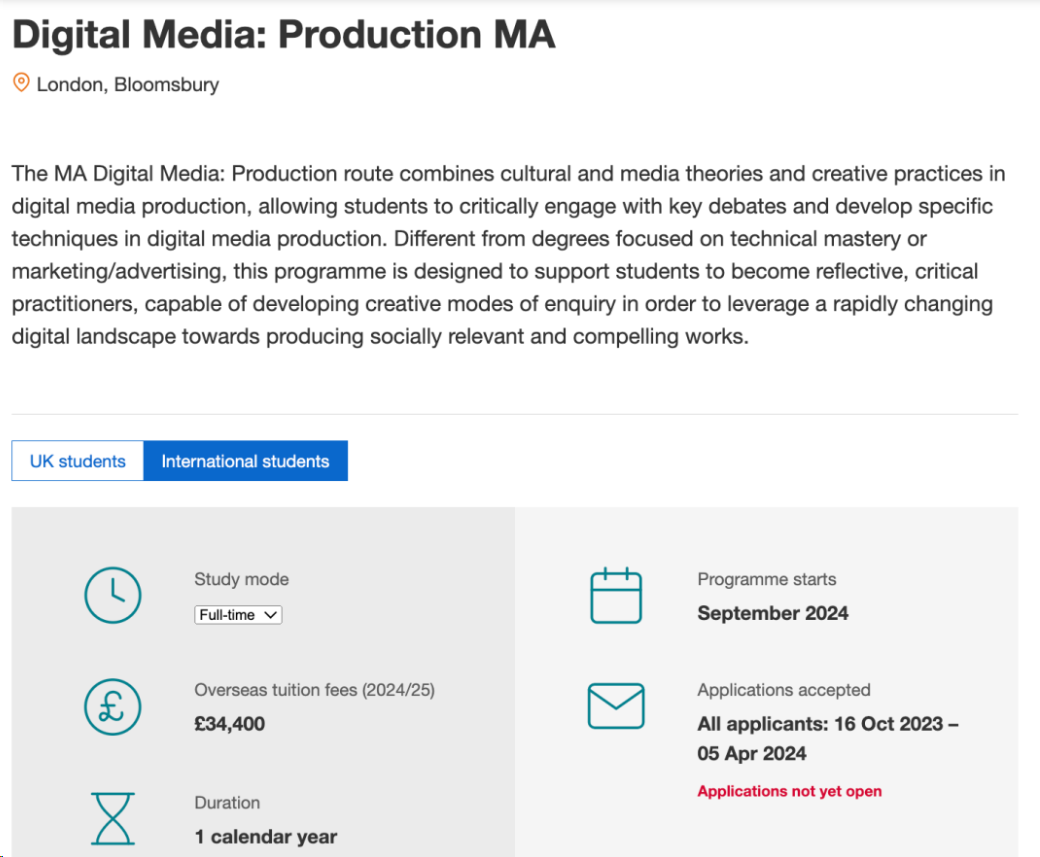This screenshot has height=857, width=1040.
Task: Click the 1 calendar year duration value
Action: click(266, 837)
